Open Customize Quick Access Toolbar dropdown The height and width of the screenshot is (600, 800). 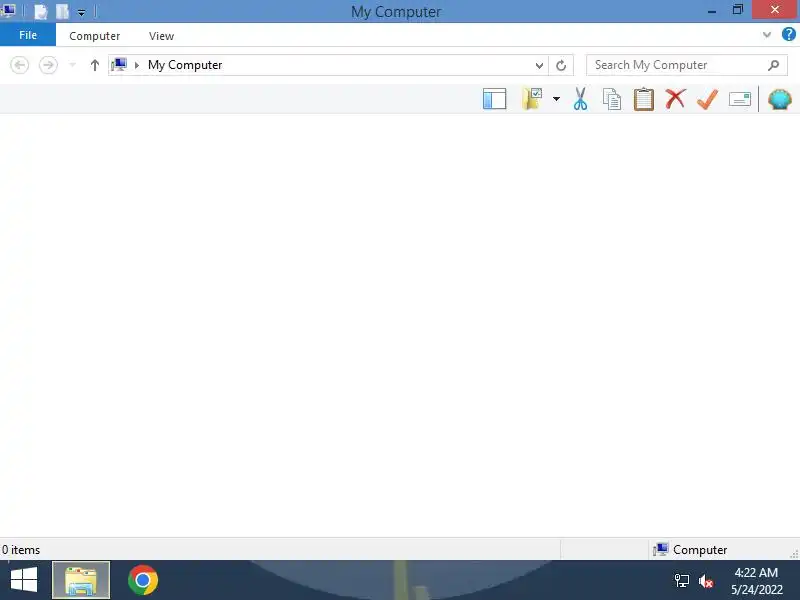(81, 12)
